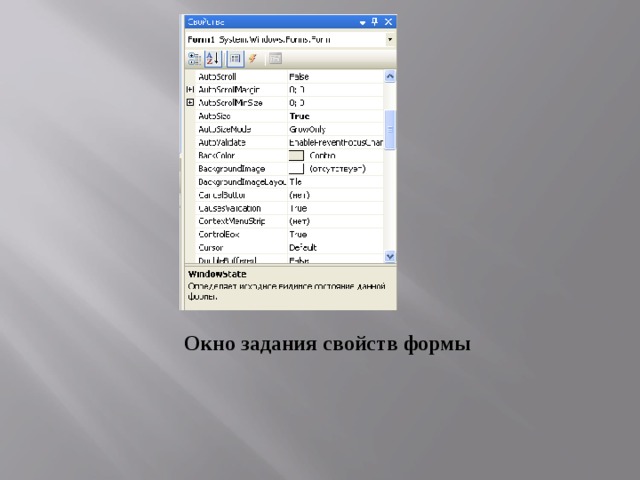Click the (нет) value of ContextMenuStrip
The height and width of the screenshot is (480, 640).
tap(300, 221)
